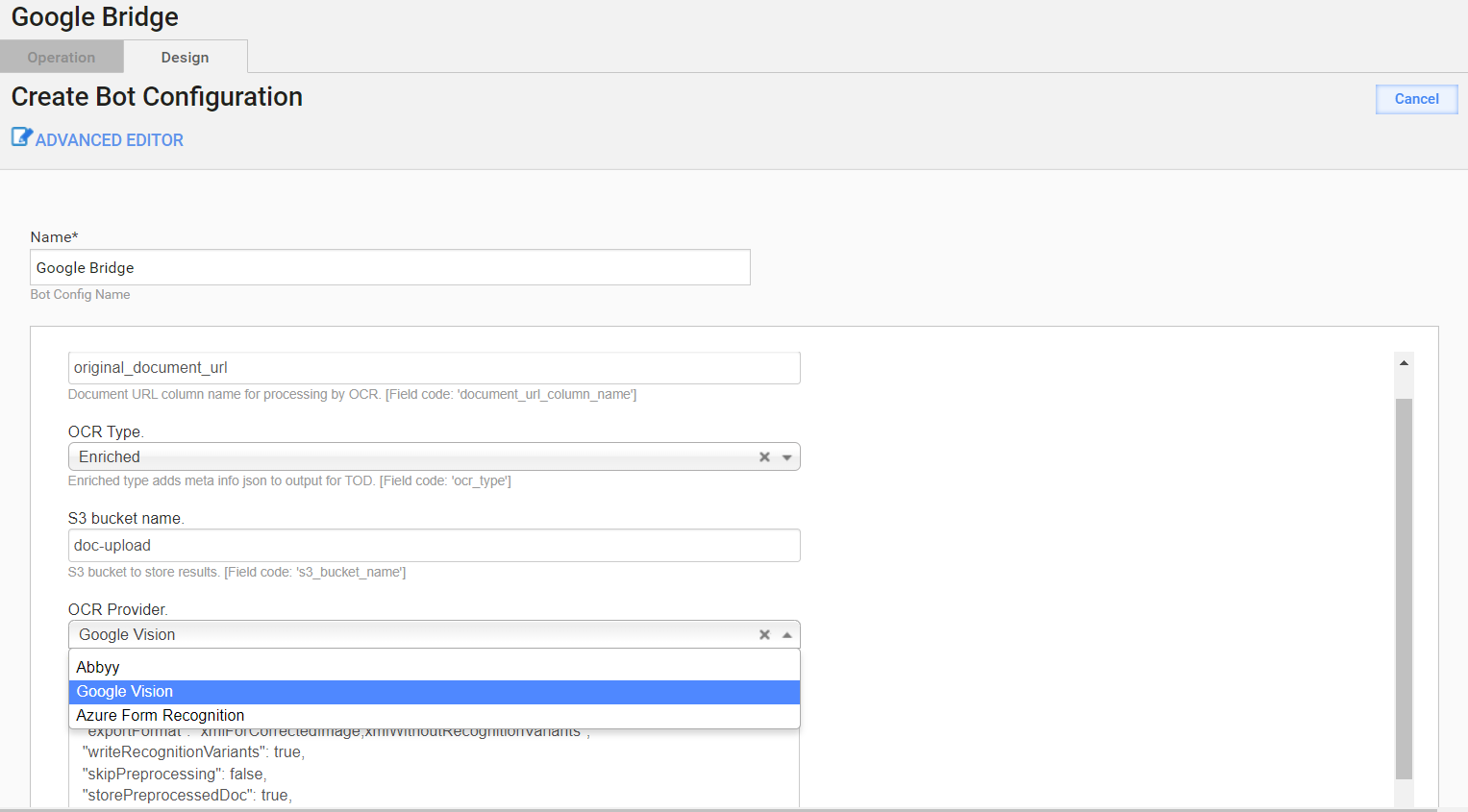Switch to the Design tab
Image resolution: width=1468 pixels, height=812 pixels.
tap(186, 57)
